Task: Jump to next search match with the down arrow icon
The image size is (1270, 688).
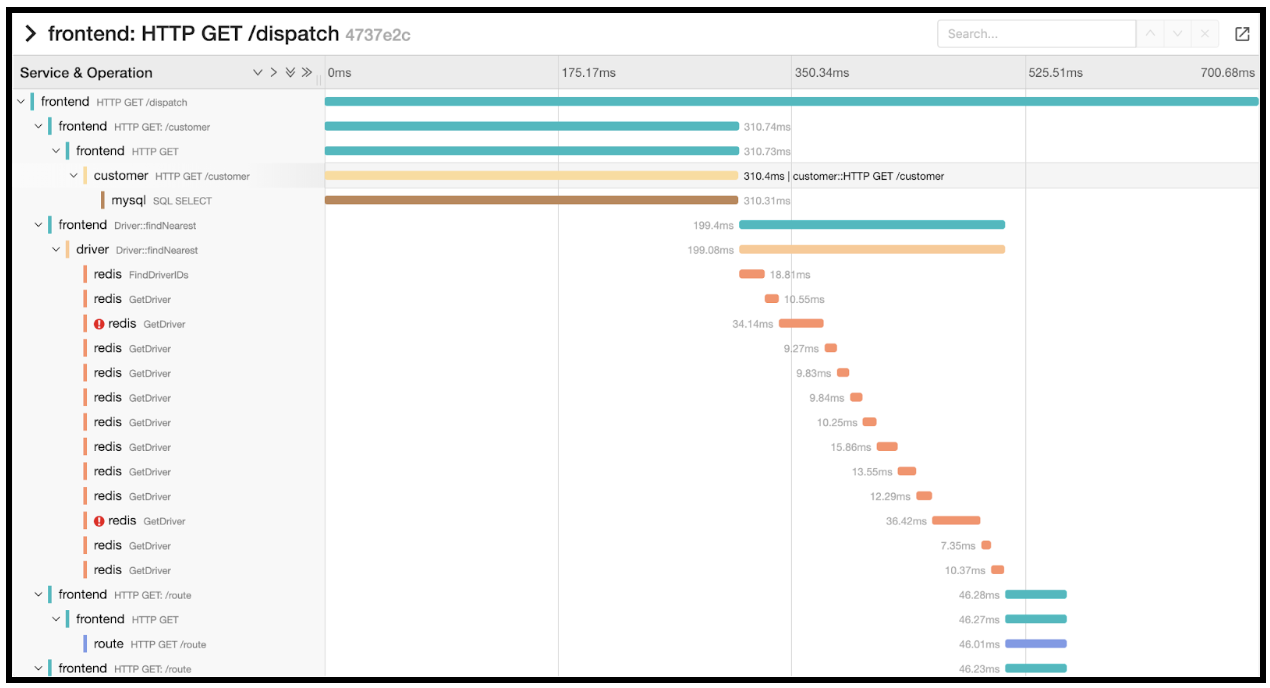Action: pyautogui.click(x=1178, y=33)
